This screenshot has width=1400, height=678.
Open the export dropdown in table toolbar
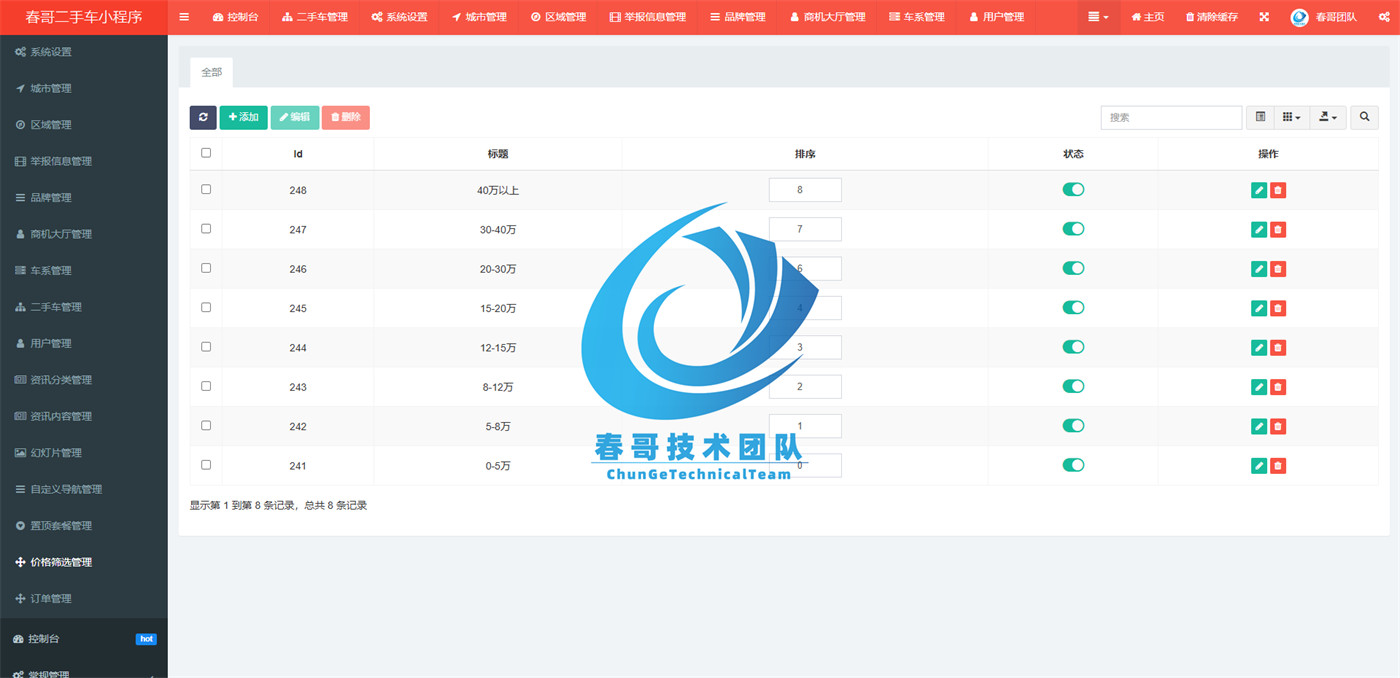coord(1328,117)
